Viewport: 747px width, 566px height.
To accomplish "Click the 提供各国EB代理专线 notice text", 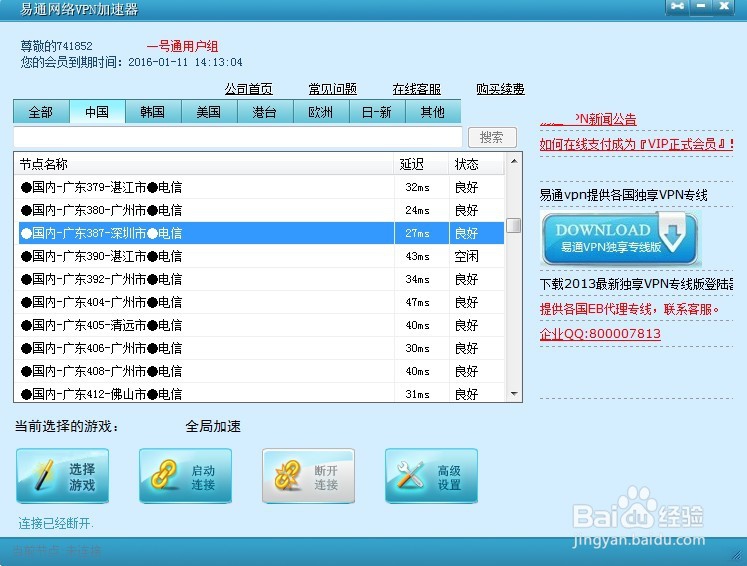I will [x=629, y=309].
